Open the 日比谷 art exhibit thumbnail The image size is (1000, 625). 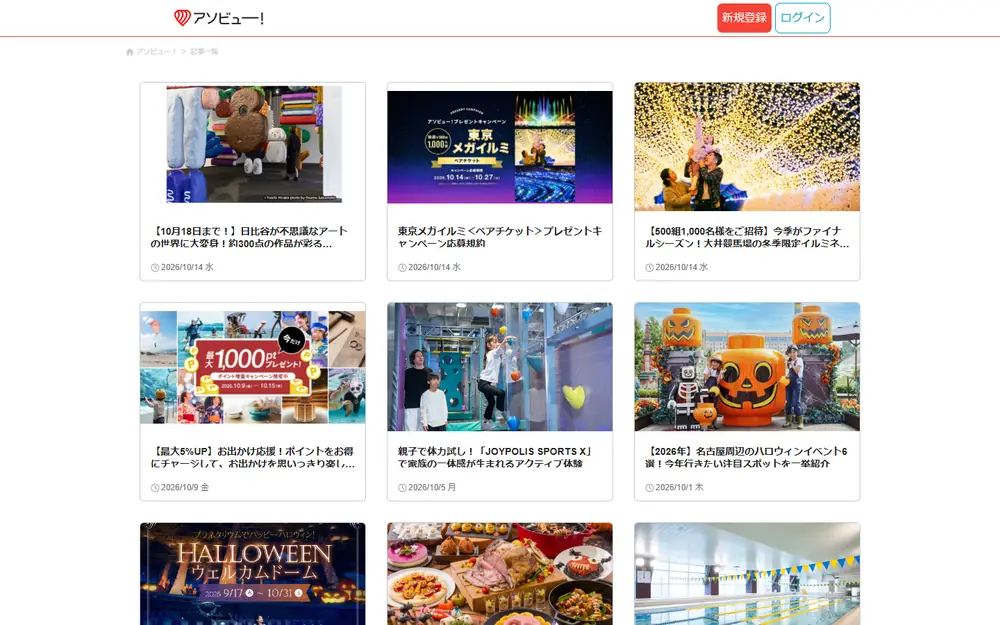pos(253,145)
